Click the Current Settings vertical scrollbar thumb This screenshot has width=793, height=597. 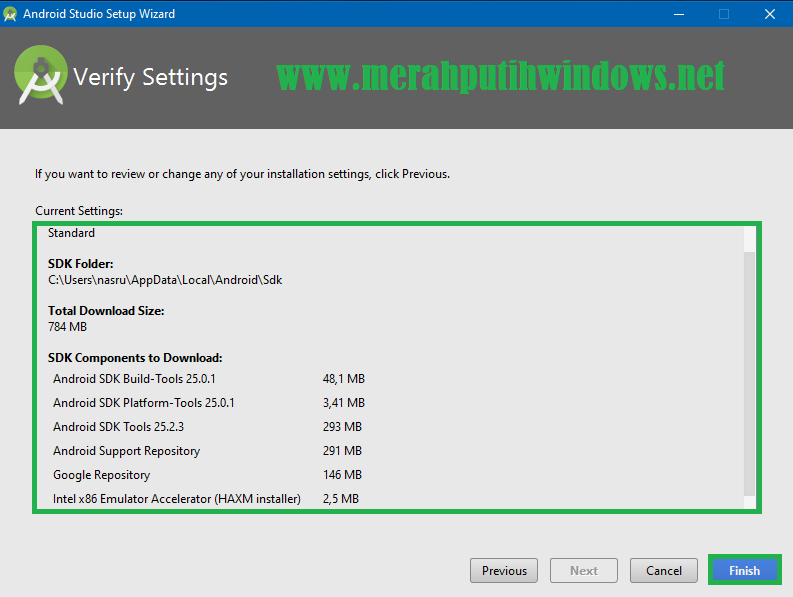[x=750, y=373]
